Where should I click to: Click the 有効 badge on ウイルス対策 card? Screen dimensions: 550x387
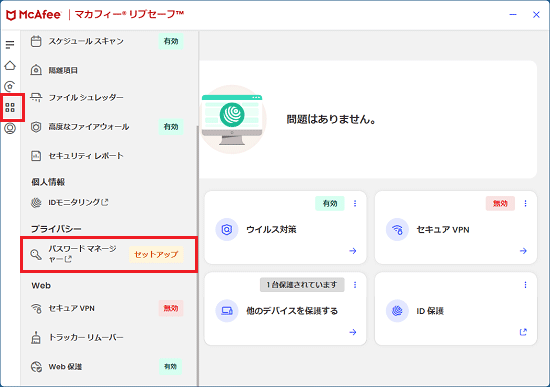click(330, 203)
